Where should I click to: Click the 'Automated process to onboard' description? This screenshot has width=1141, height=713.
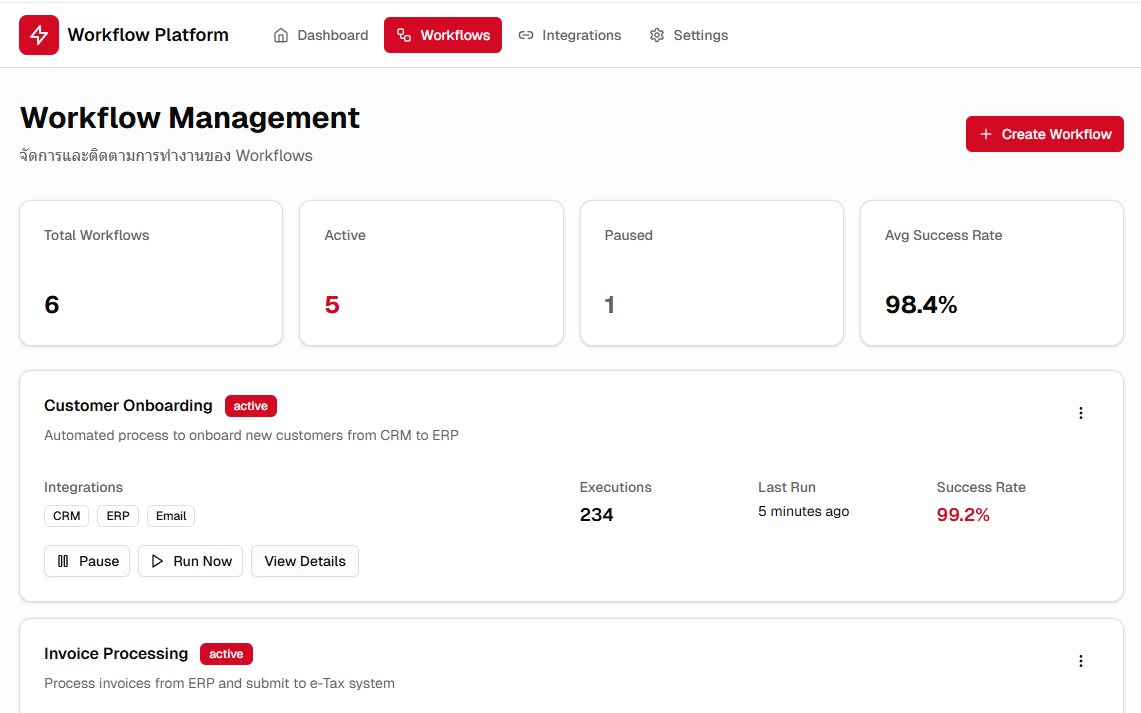(251, 435)
